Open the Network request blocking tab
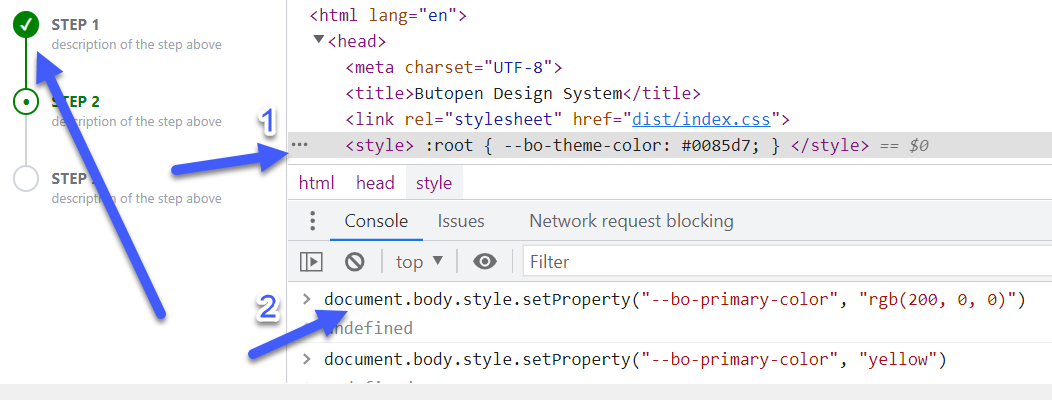 click(x=631, y=221)
